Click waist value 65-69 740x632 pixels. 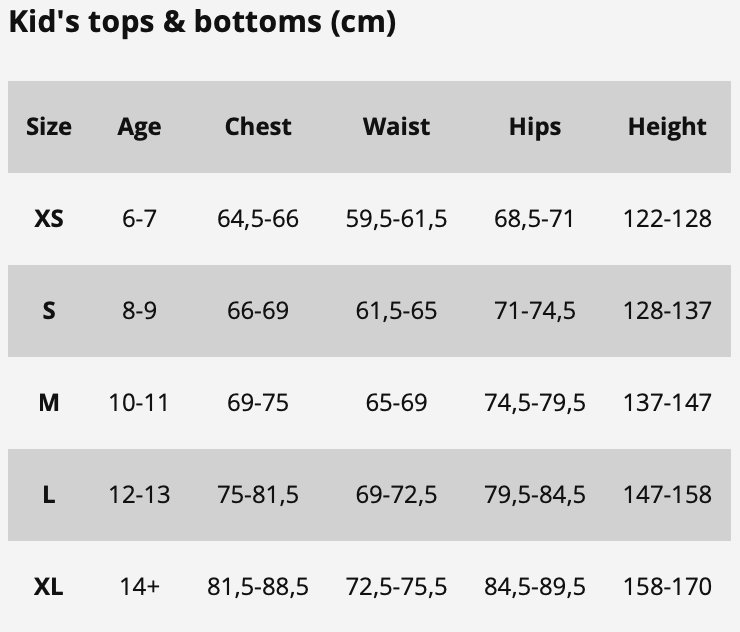tap(396, 402)
